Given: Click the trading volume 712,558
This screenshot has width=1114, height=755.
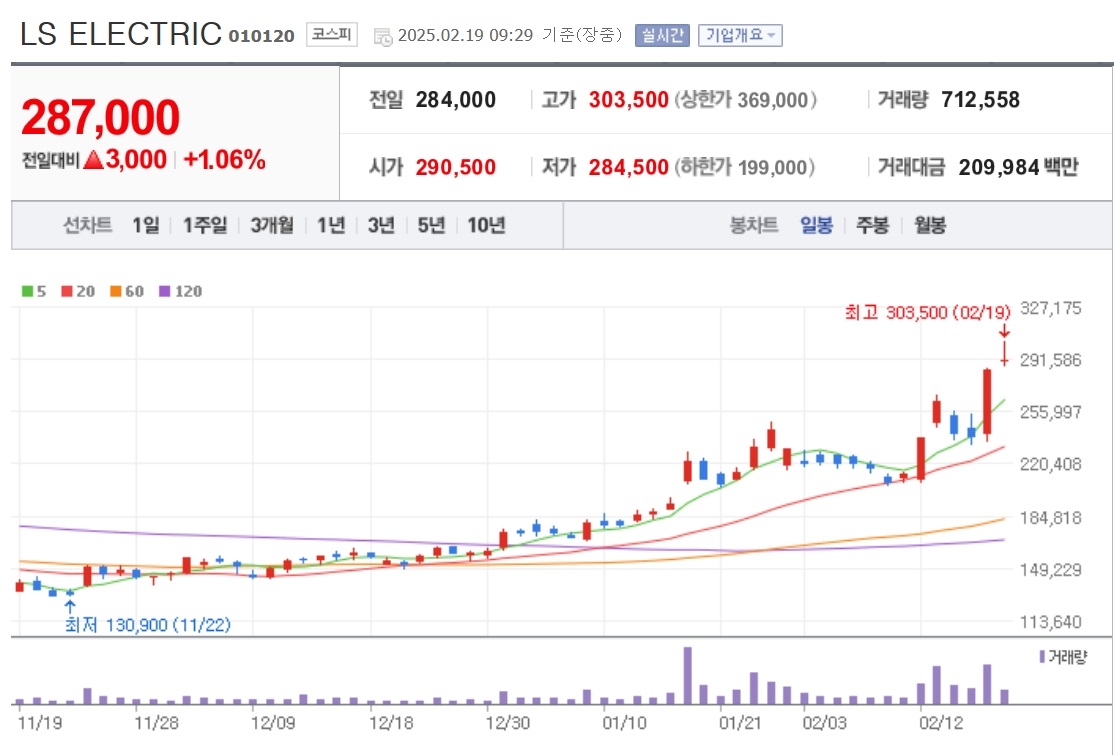Looking at the screenshot, I should click(x=980, y=99).
